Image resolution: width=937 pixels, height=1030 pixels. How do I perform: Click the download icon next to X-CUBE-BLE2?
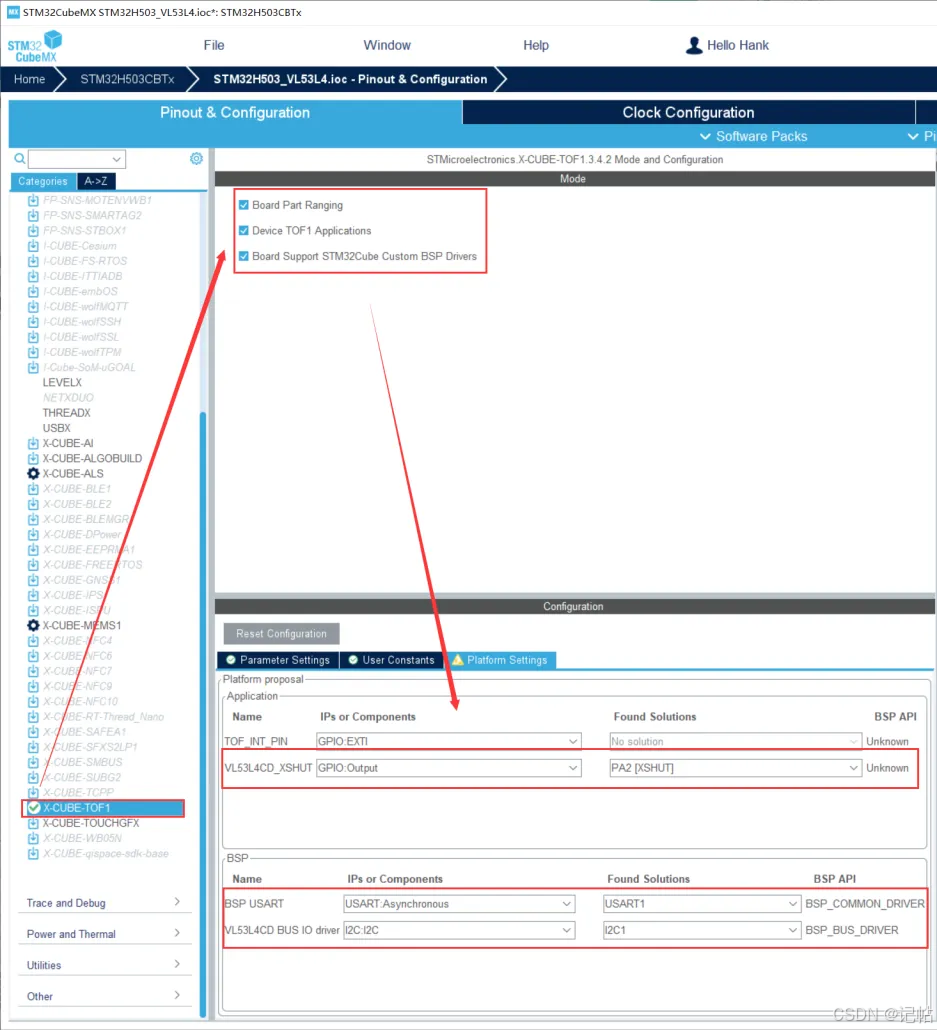pyautogui.click(x=33, y=504)
